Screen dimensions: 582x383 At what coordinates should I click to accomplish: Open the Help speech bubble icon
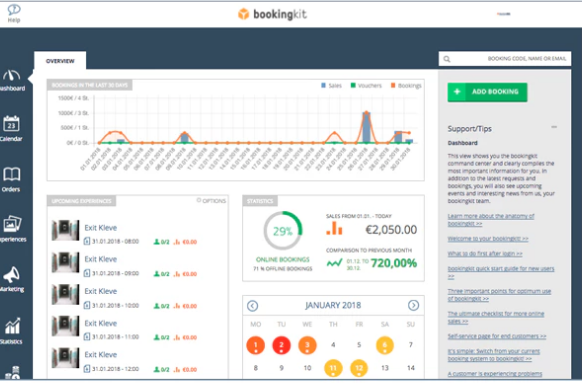tap(14, 10)
